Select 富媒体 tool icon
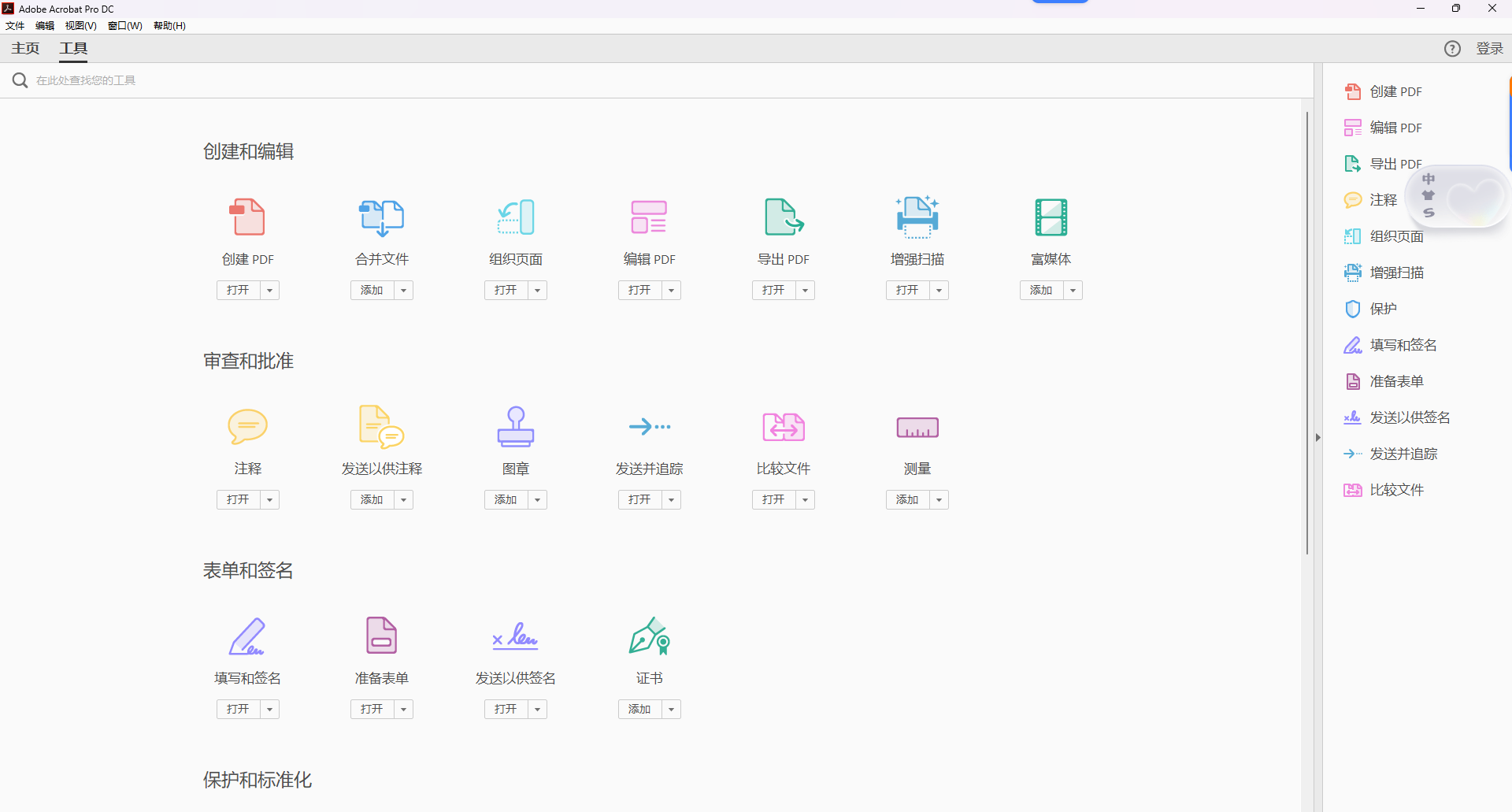Image resolution: width=1512 pixels, height=812 pixels. [x=1051, y=217]
